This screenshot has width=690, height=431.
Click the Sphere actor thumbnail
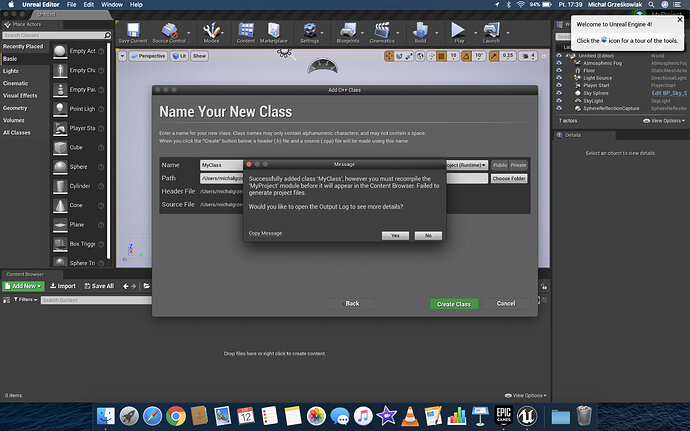click(60, 167)
